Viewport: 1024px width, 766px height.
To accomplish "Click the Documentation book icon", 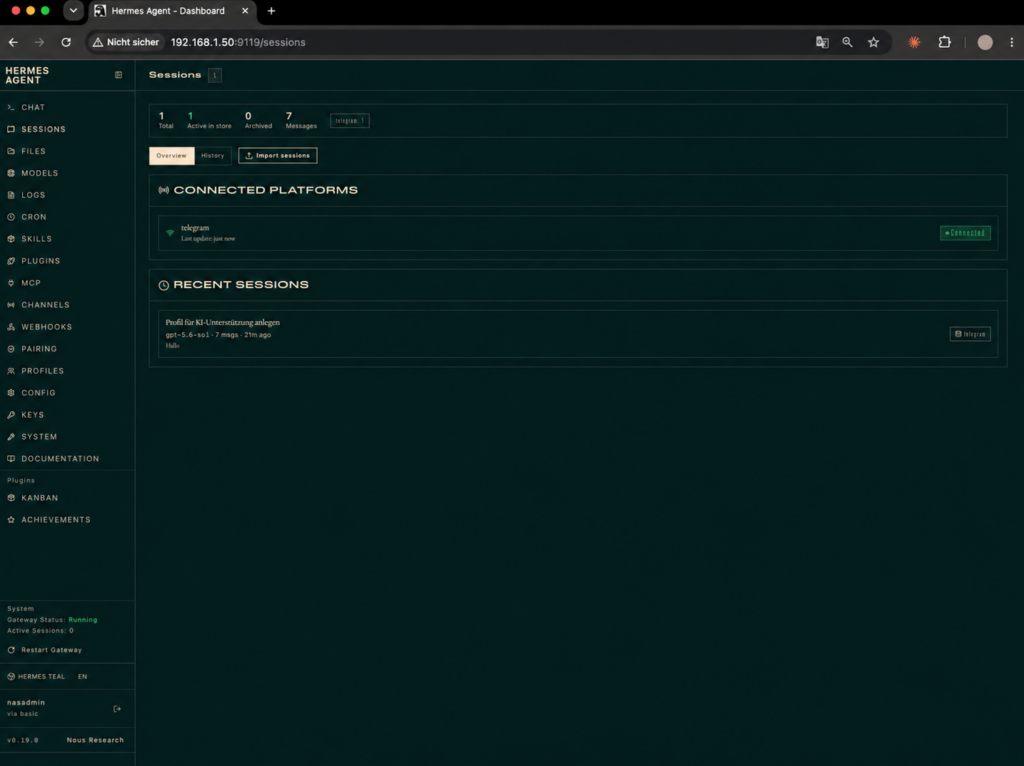I will [x=11, y=458].
